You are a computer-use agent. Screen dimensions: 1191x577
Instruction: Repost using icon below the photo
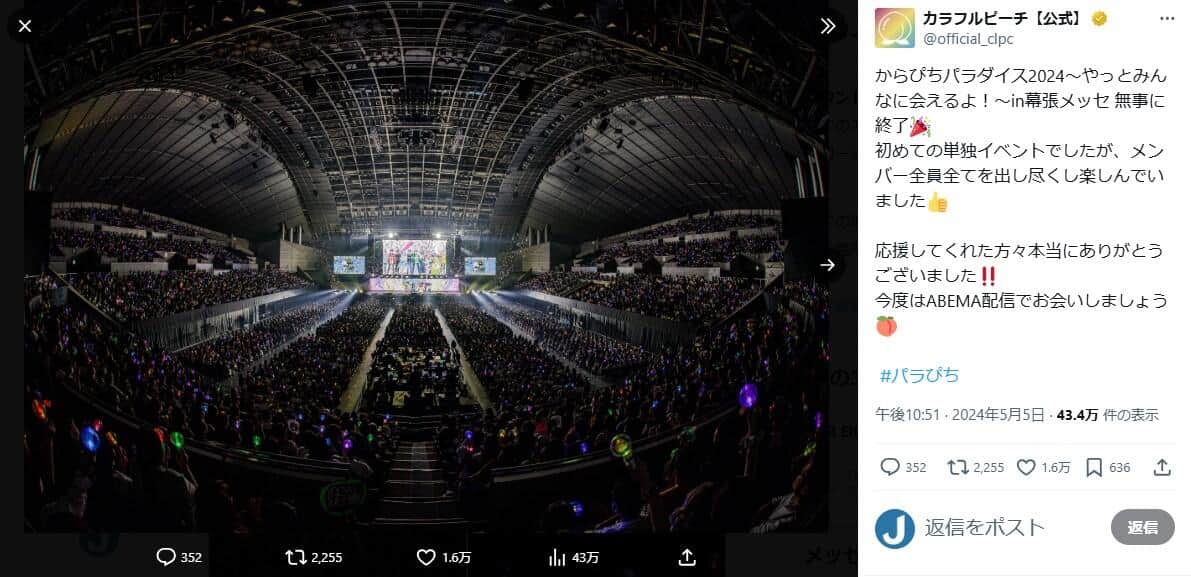point(295,557)
